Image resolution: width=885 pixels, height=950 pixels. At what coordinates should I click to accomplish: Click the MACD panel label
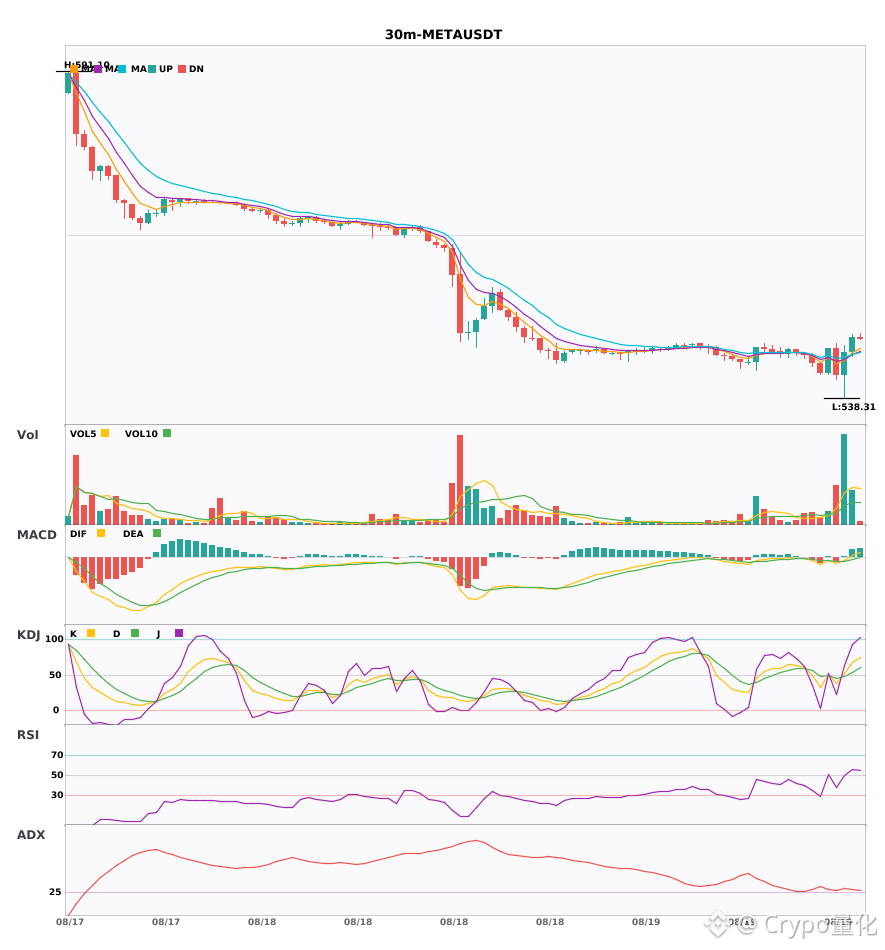pyautogui.click(x=36, y=535)
